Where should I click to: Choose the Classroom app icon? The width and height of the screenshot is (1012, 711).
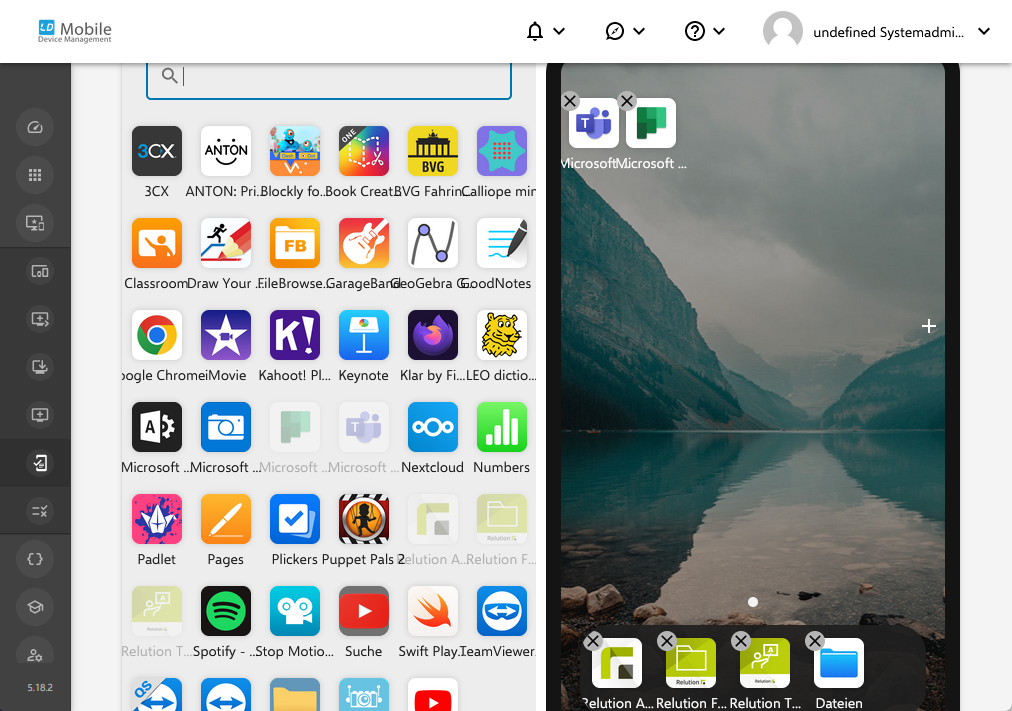(x=157, y=243)
